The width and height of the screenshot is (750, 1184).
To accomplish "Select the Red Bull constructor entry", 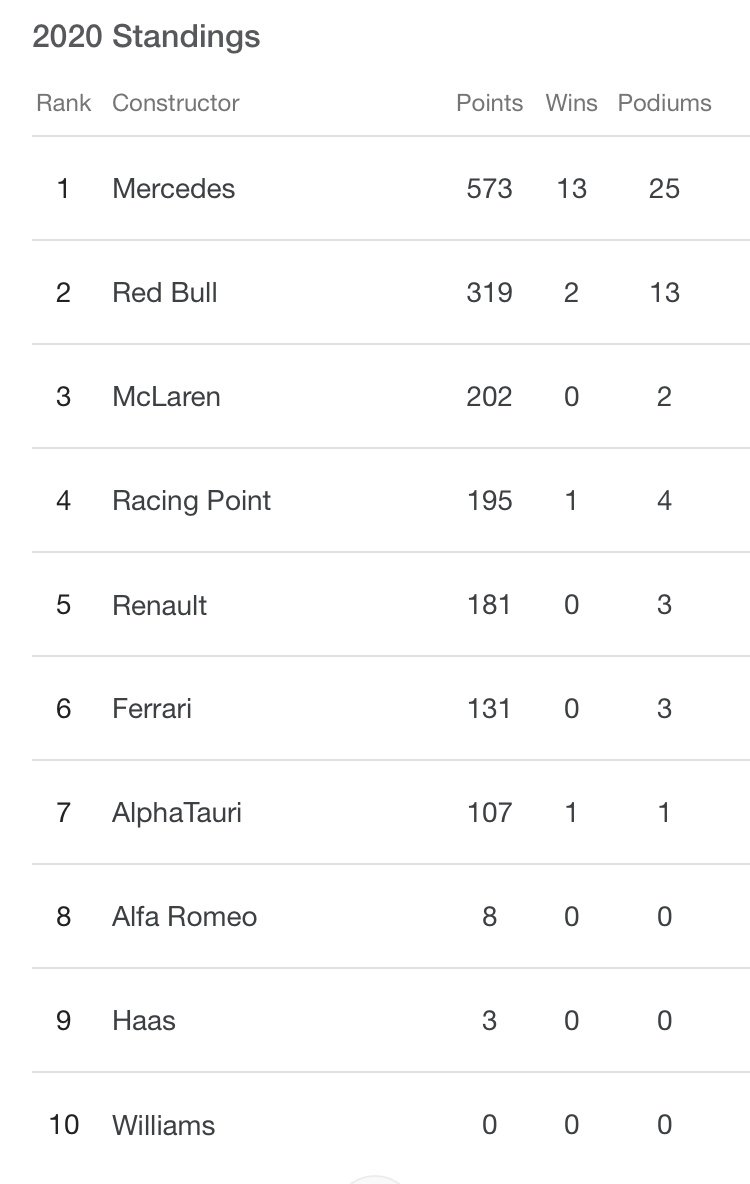I will (390, 293).
